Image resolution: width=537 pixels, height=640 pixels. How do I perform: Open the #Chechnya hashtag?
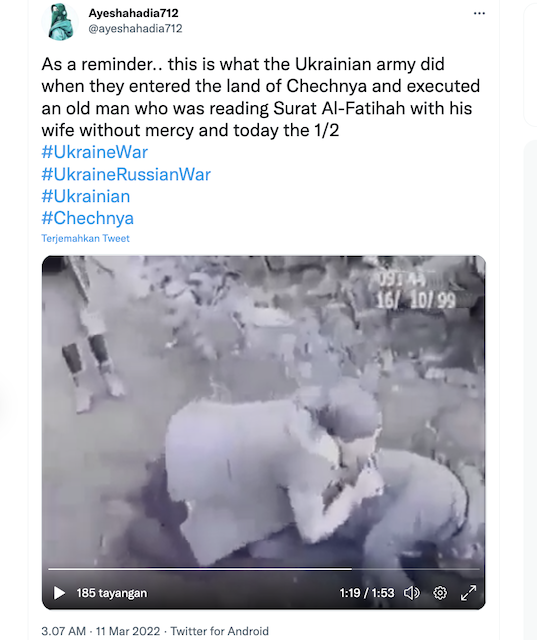88,218
